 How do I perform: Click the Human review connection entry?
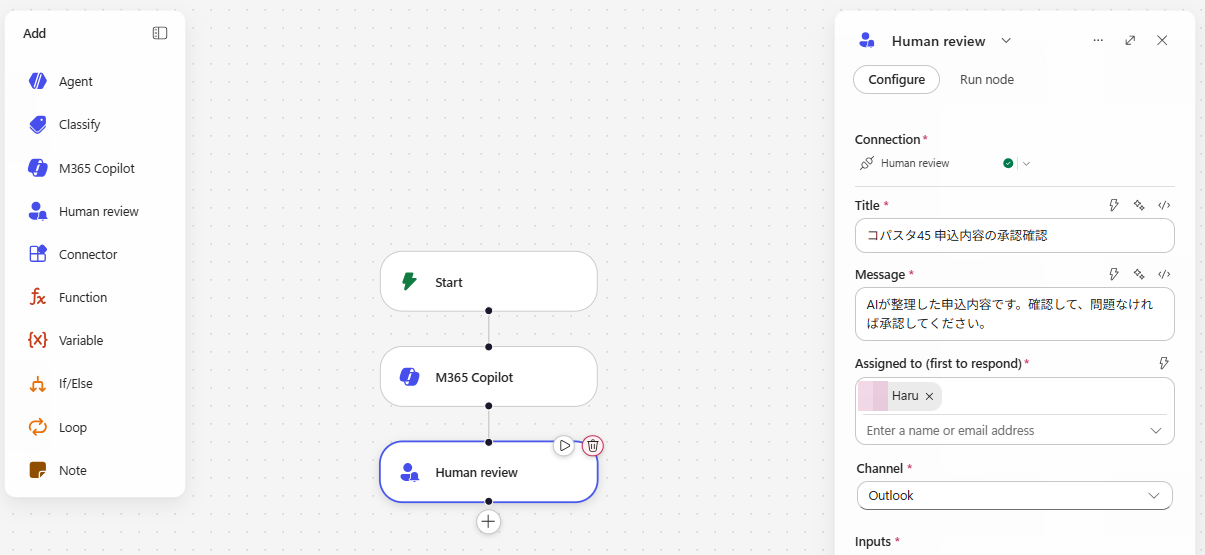point(915,163)
